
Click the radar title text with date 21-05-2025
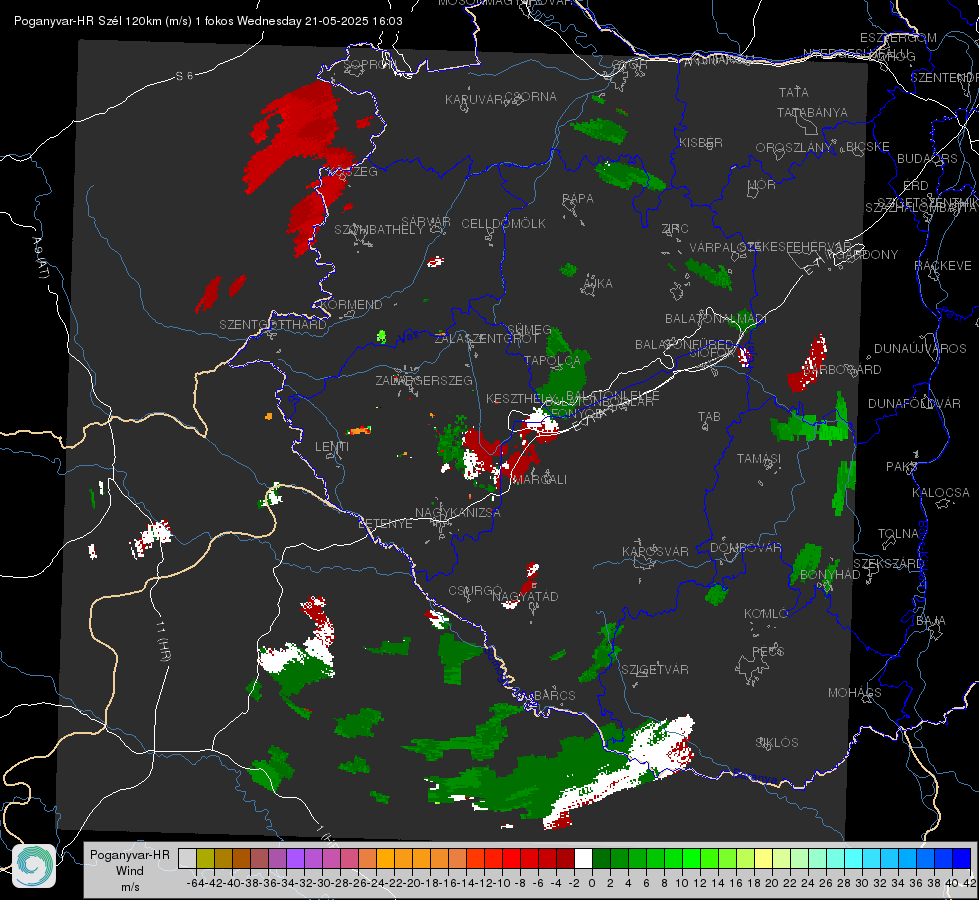pos(208,21)
